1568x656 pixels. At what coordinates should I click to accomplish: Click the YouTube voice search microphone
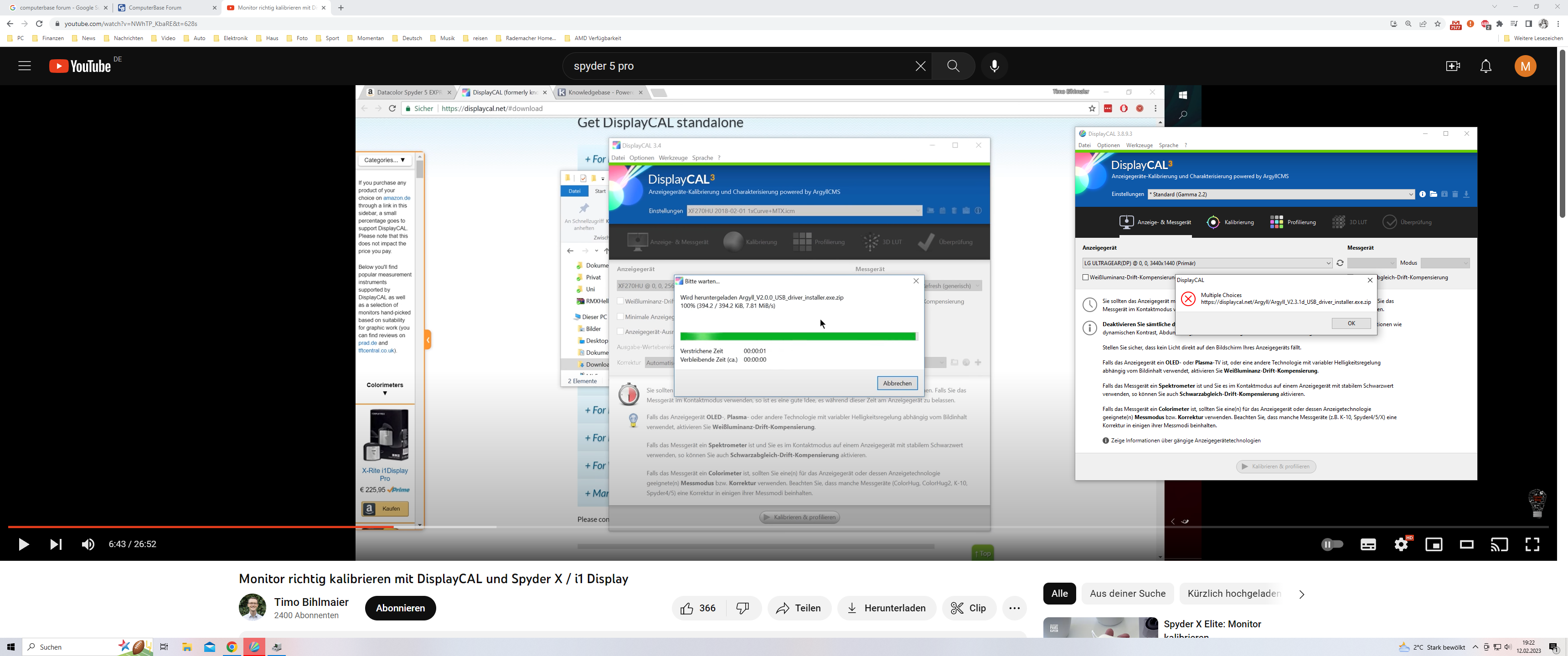[994, 67]
